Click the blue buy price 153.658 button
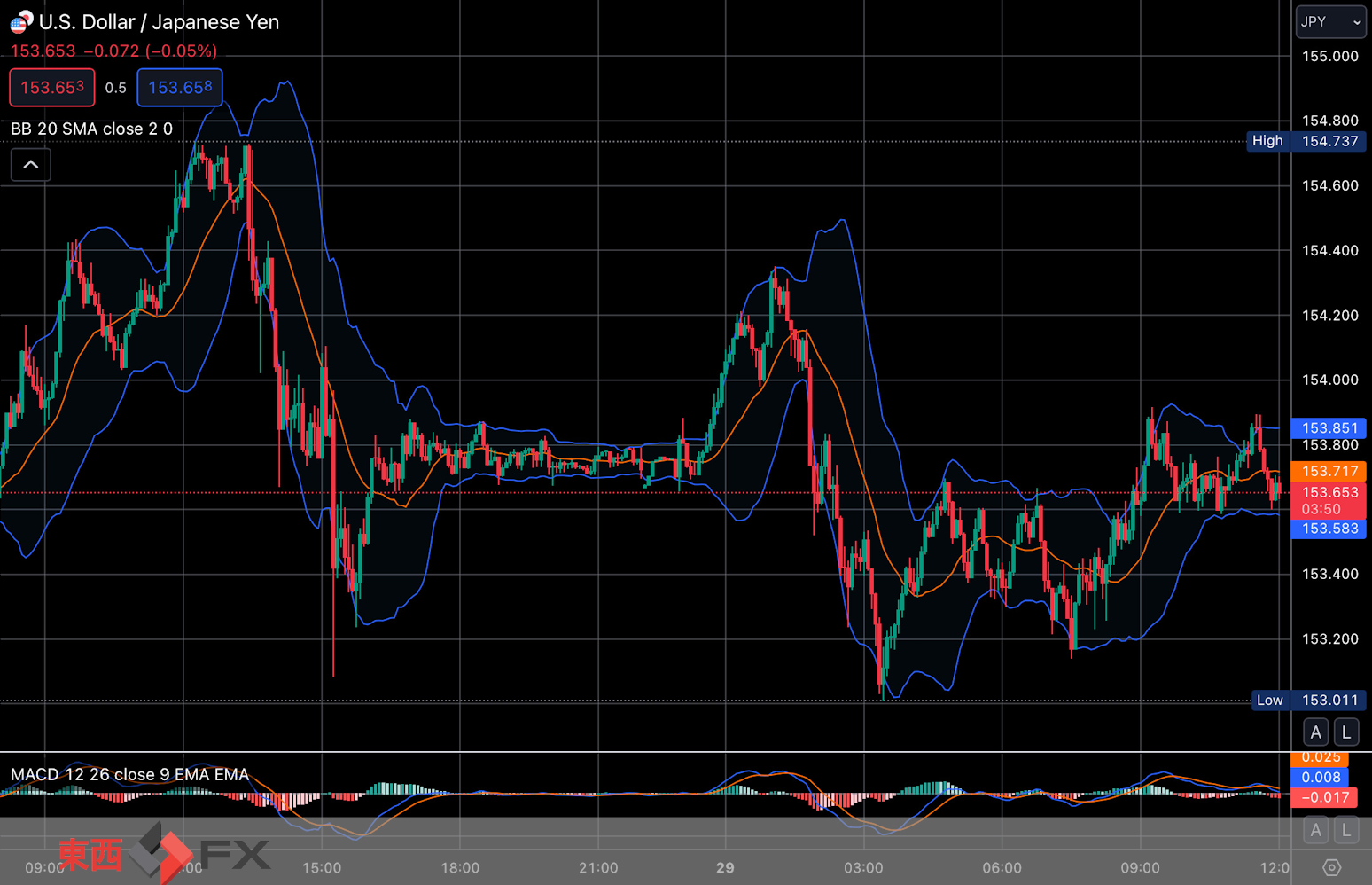This screenshot has width=1372, height=885. pos(180,88)
